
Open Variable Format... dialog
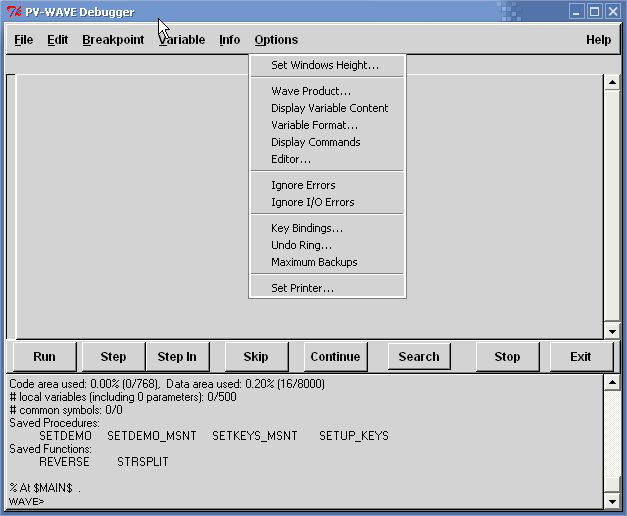(327, 125)
